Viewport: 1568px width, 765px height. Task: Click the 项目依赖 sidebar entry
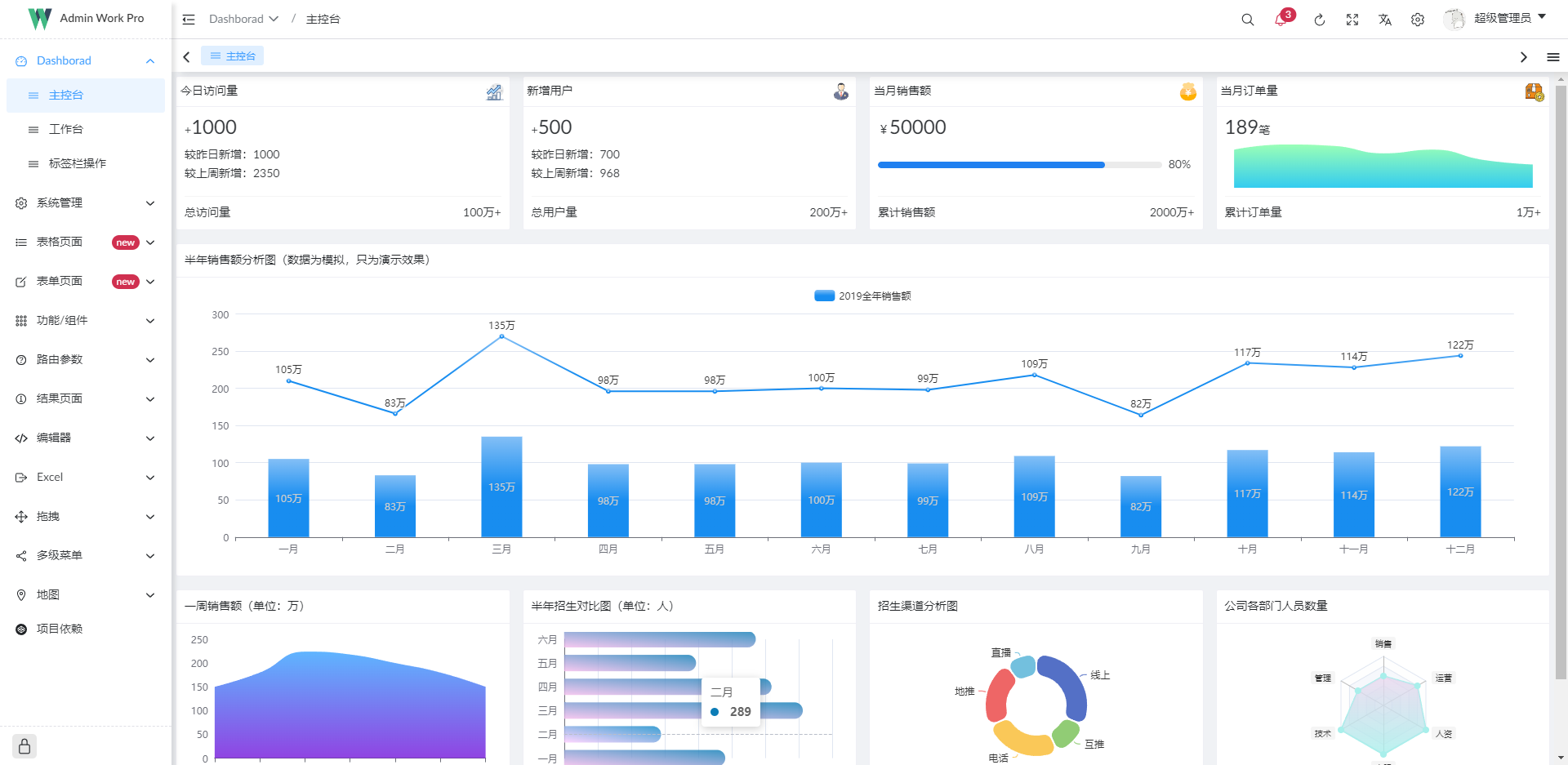tap(59, 629)
